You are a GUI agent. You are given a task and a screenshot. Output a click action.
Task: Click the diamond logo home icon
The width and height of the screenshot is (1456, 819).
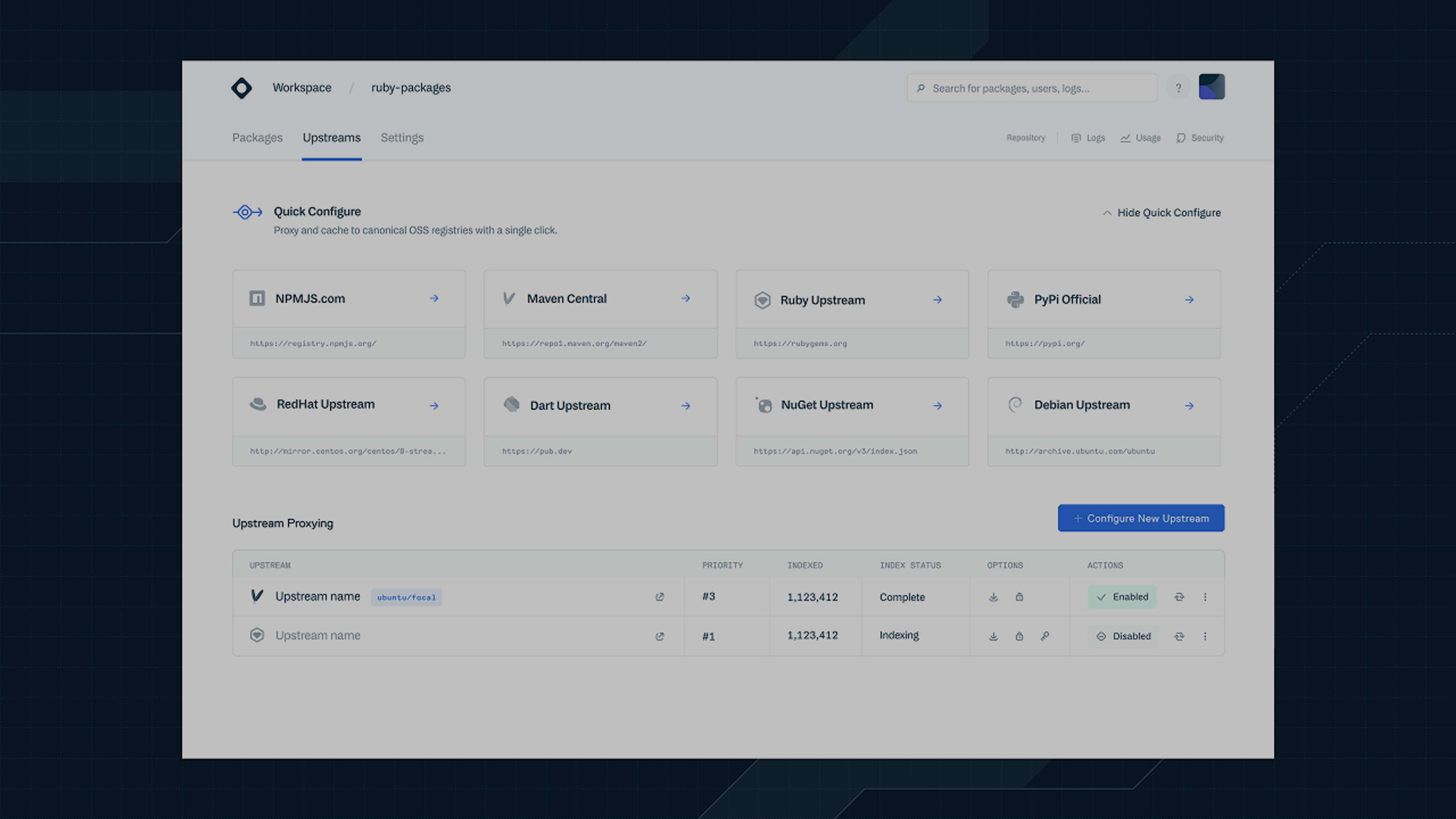click(242, 88)
